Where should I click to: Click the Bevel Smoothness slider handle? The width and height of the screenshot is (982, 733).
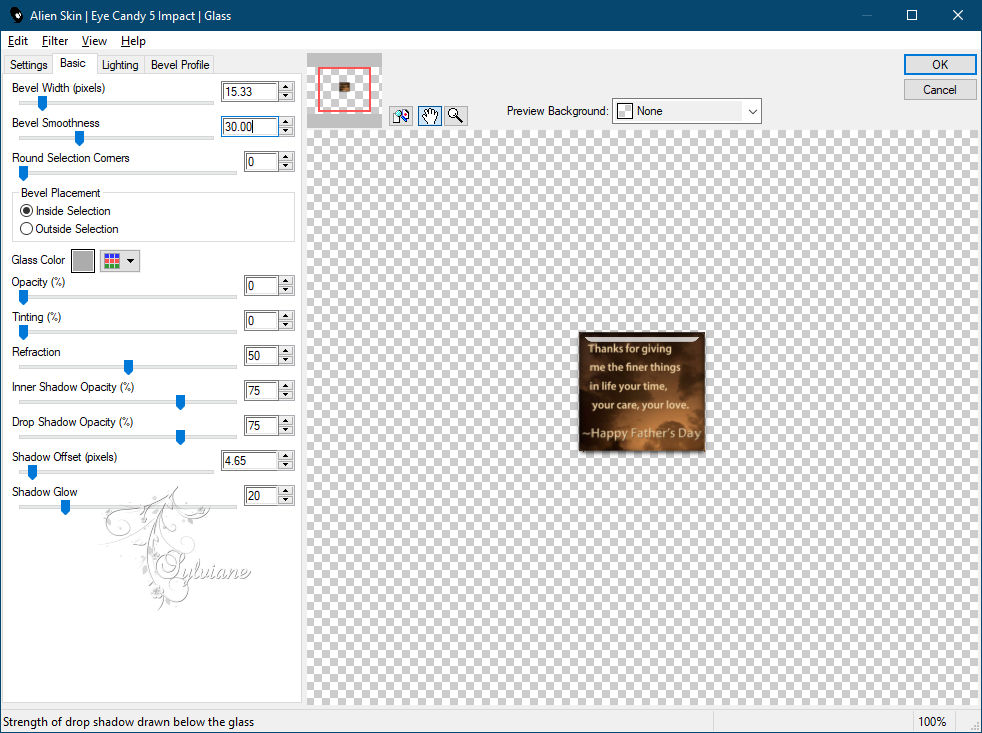[x=79, y=138]
